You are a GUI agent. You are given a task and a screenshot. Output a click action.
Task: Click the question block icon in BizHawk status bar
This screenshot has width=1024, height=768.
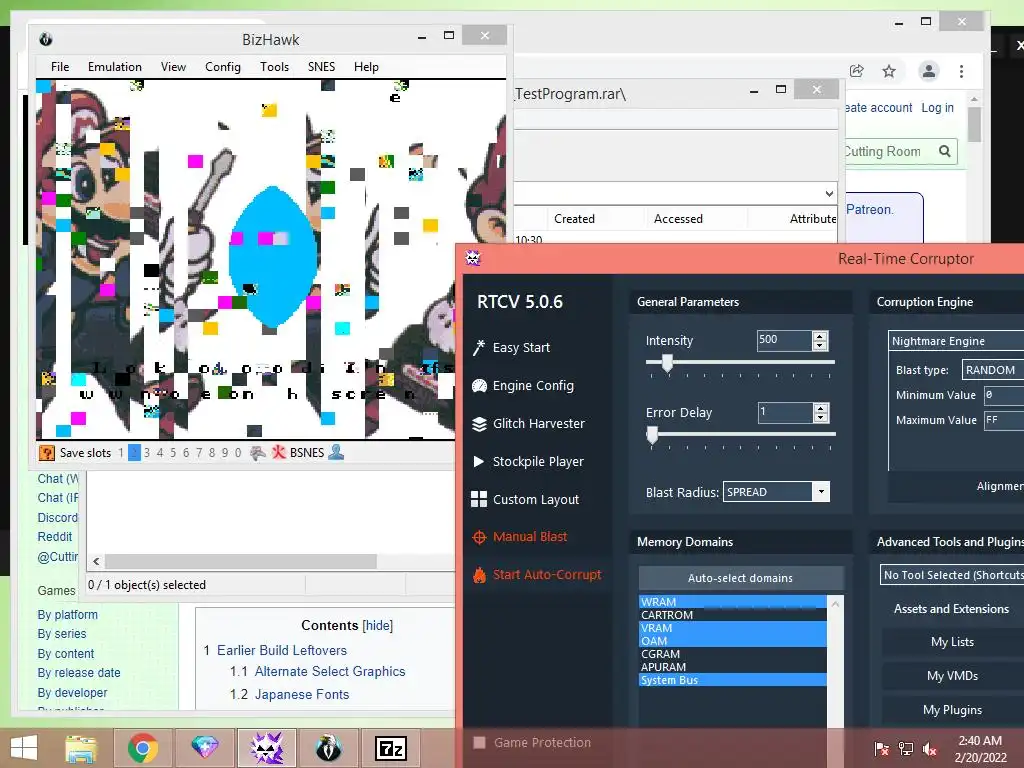point(47,453)
